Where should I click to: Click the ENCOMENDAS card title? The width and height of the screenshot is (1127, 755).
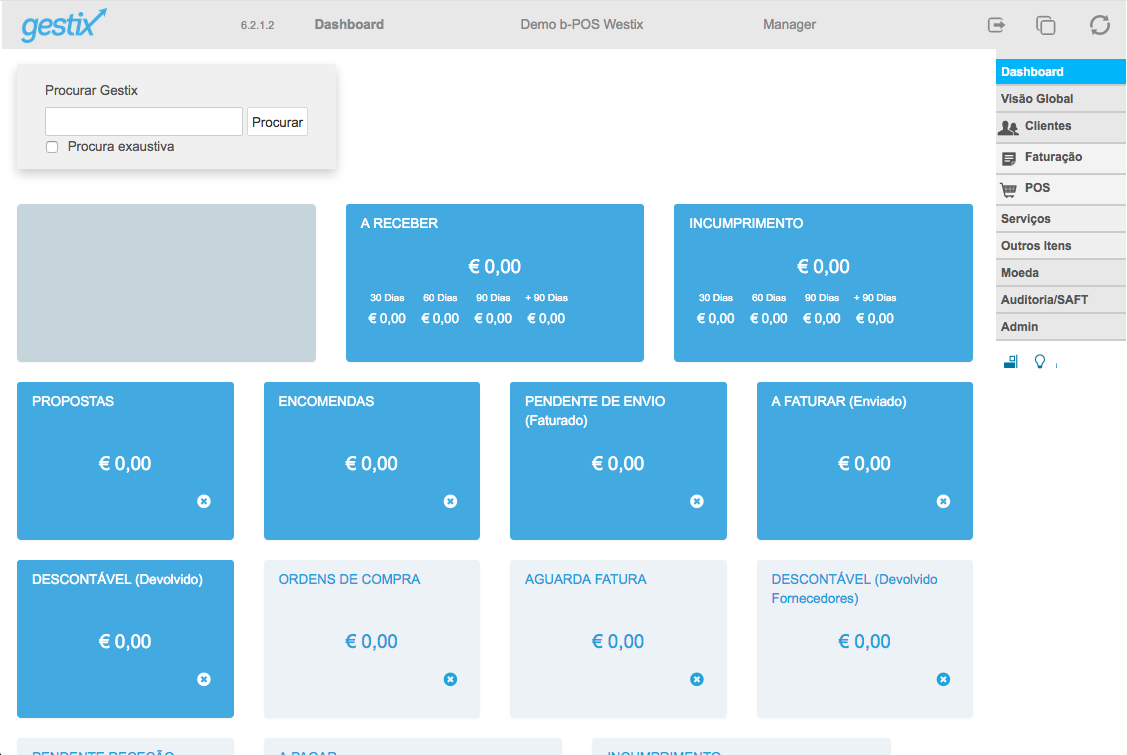click(326, 401)
